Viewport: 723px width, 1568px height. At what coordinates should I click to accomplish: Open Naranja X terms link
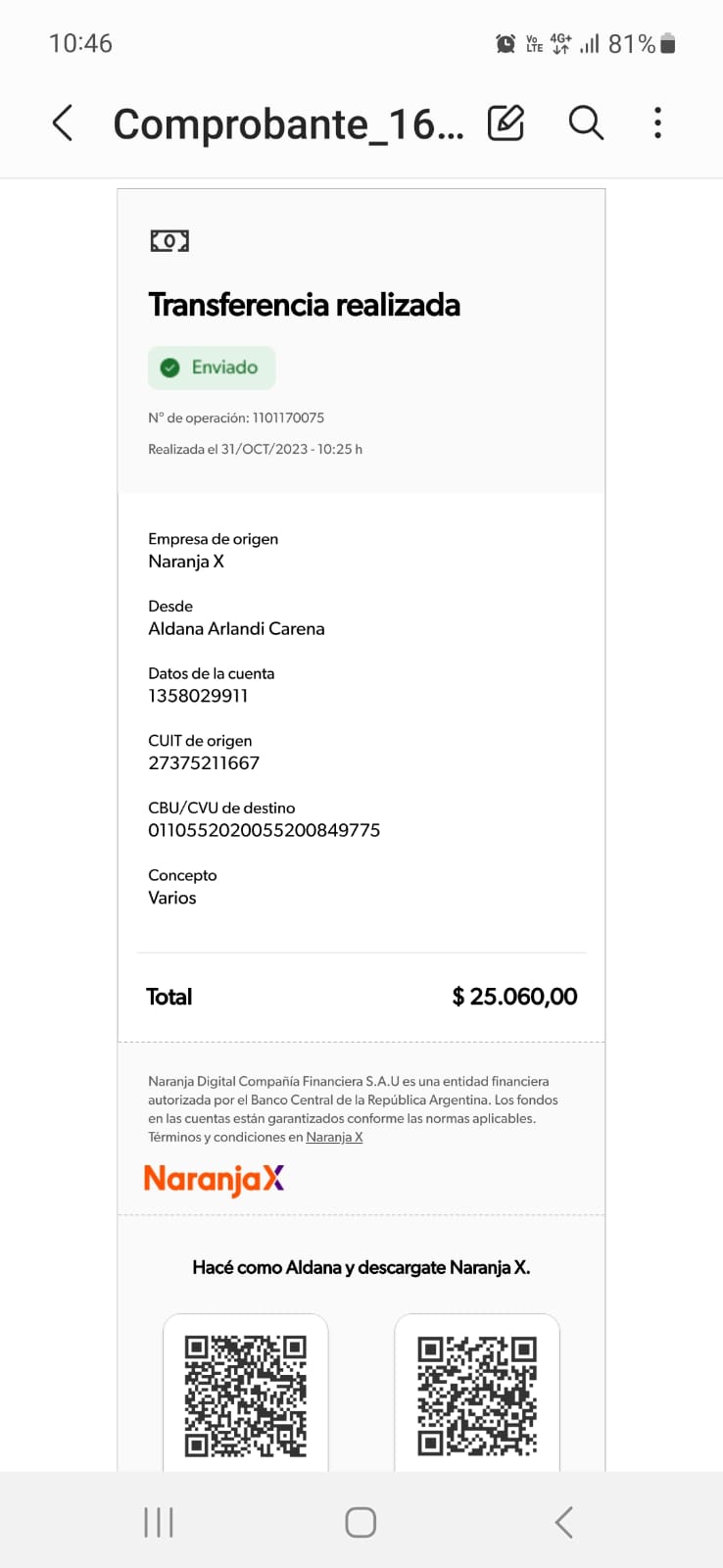pyautogui.click(x=334, y=1137)
